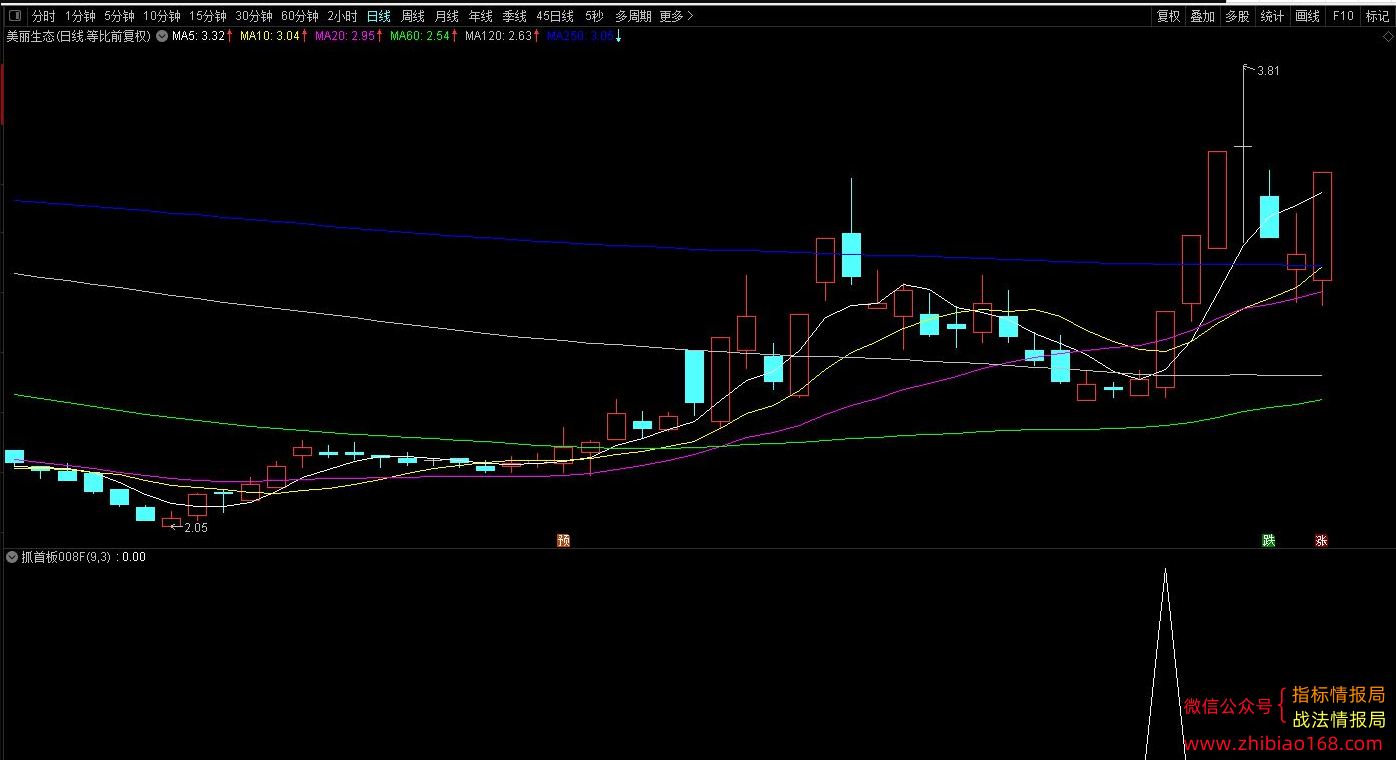Screen dimensions: 1396x760
Task: Click the 统计 statistics button
Action: 1272,16
